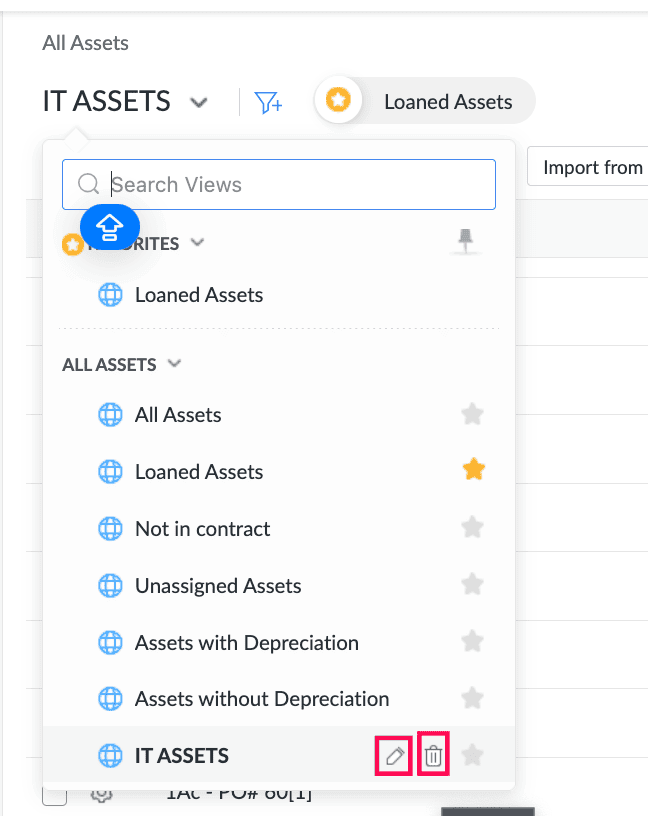
Task: Click the pin icon in Favorites header
Action: (465, 241)
